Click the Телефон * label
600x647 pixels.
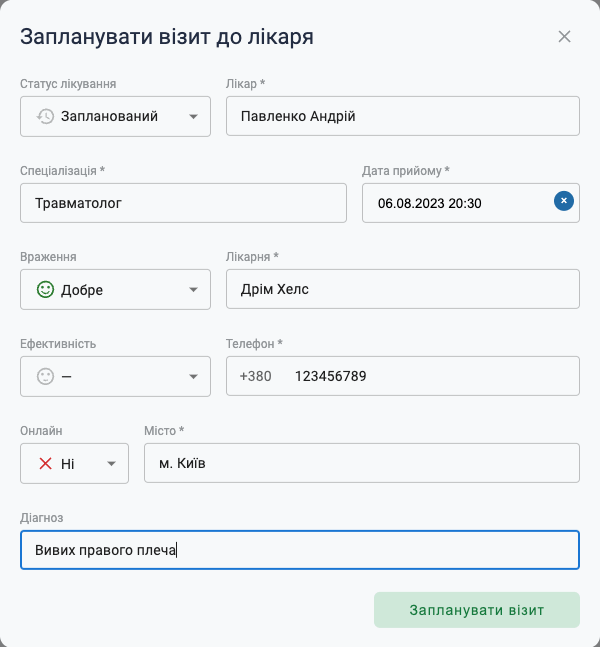click(x=254, y=344)
